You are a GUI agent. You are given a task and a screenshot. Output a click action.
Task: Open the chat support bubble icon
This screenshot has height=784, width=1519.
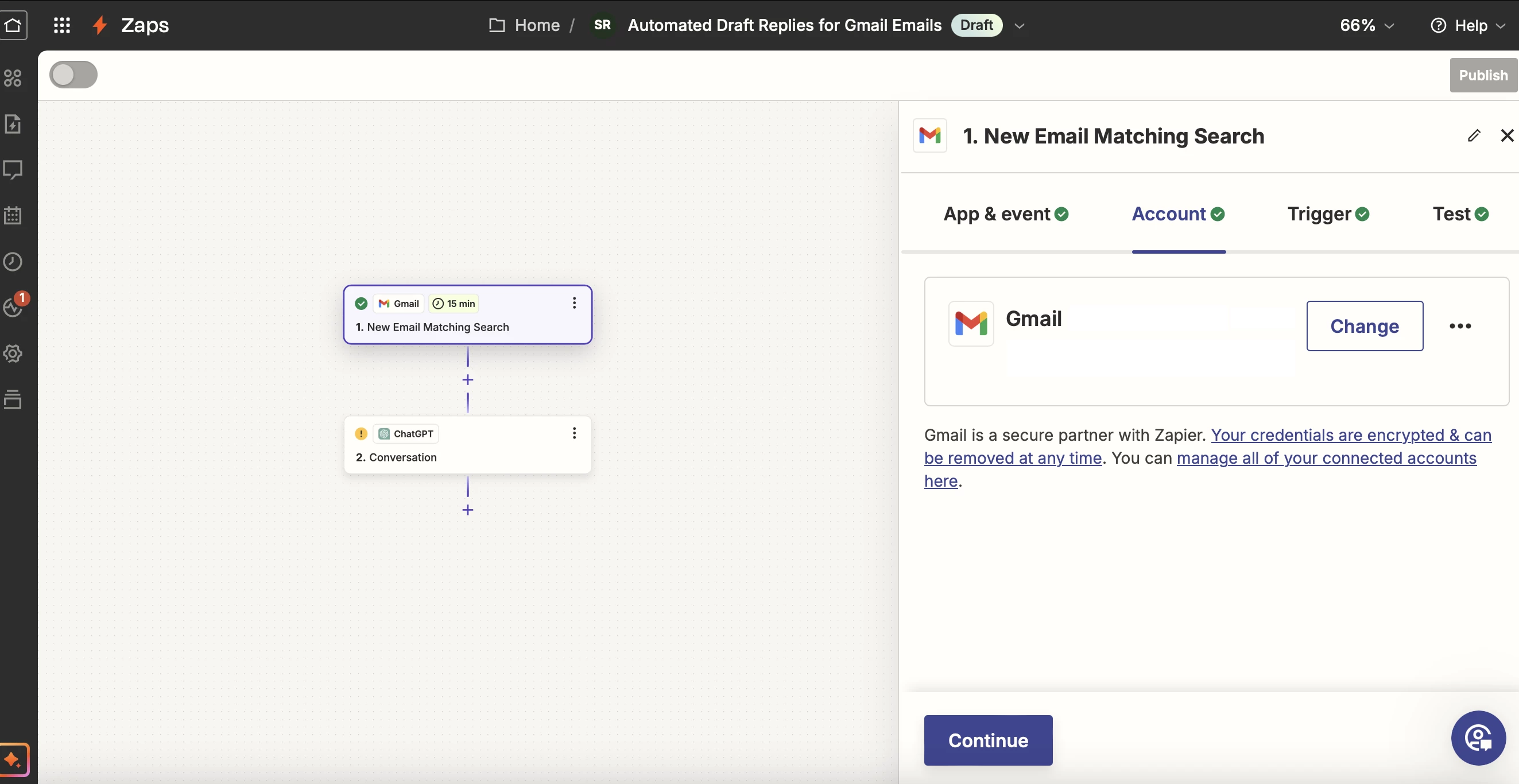tap(1478, 738)
